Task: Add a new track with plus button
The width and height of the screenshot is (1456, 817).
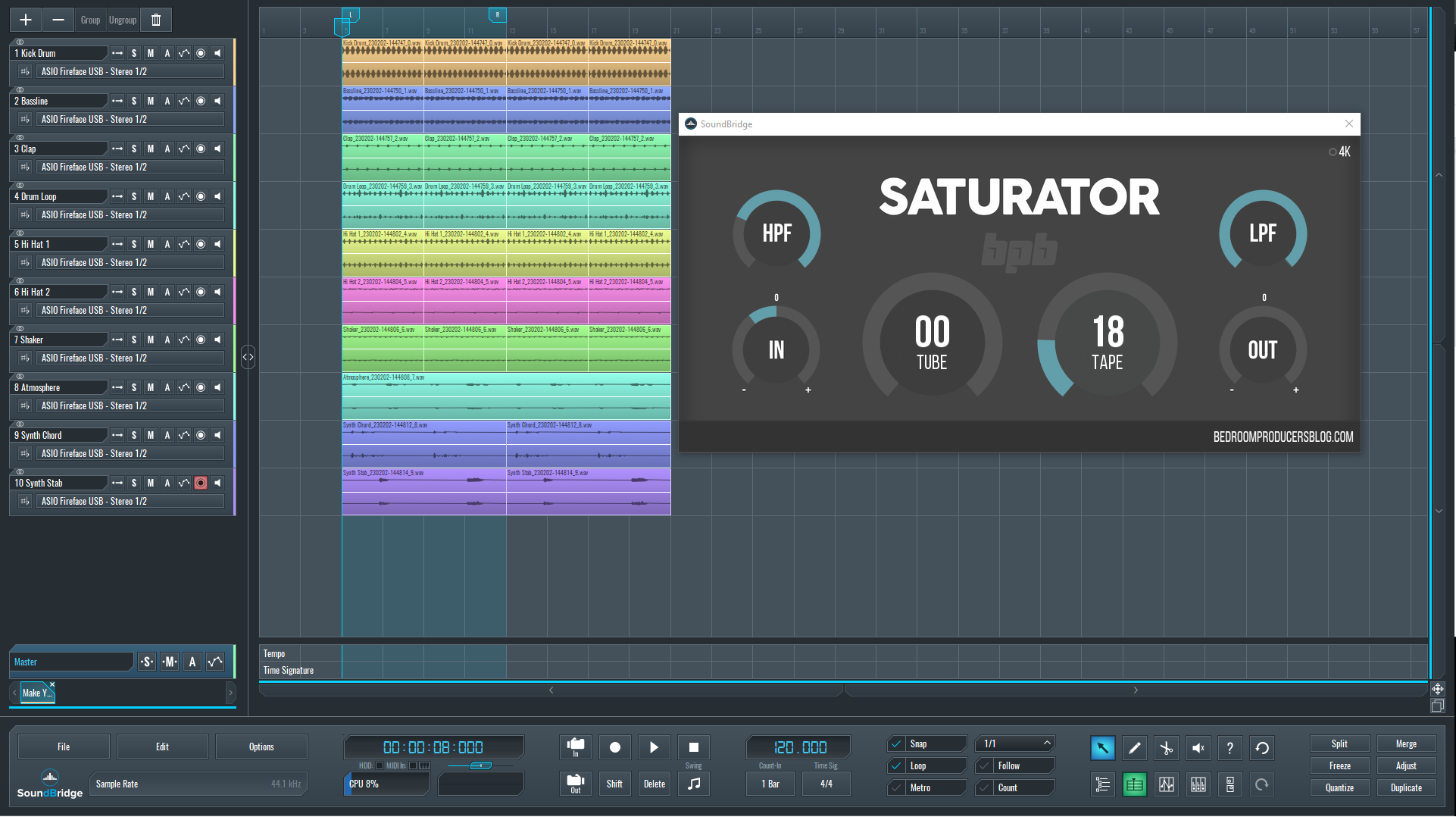Action: pos(26,20)
